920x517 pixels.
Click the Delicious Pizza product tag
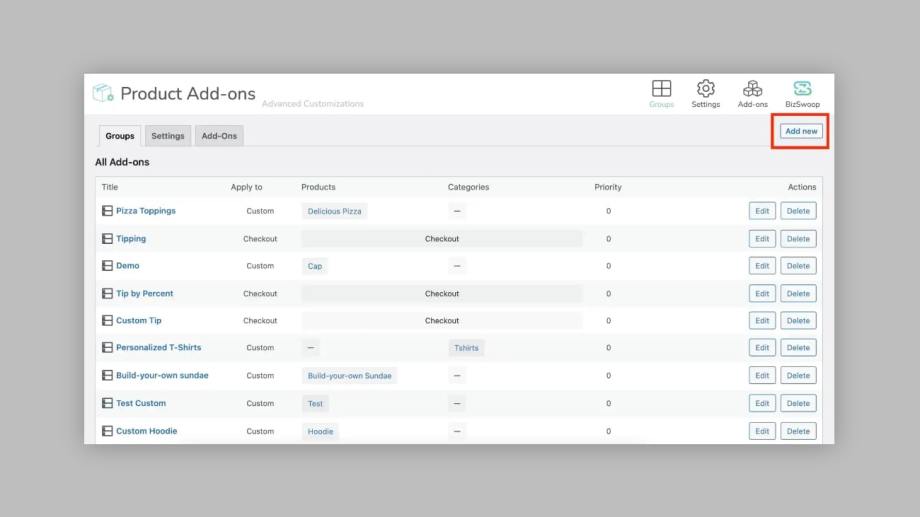coord(334,211)
